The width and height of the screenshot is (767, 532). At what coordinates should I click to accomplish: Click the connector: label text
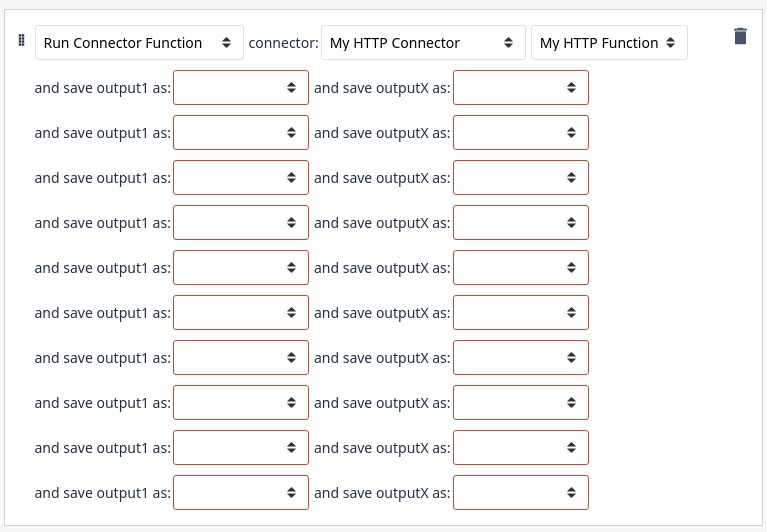pos(283,43)
